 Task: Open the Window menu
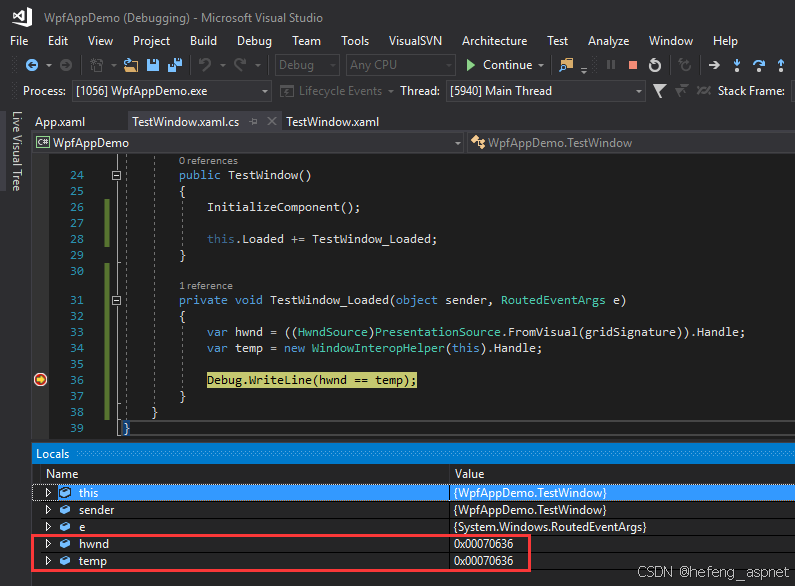[671, 41]
